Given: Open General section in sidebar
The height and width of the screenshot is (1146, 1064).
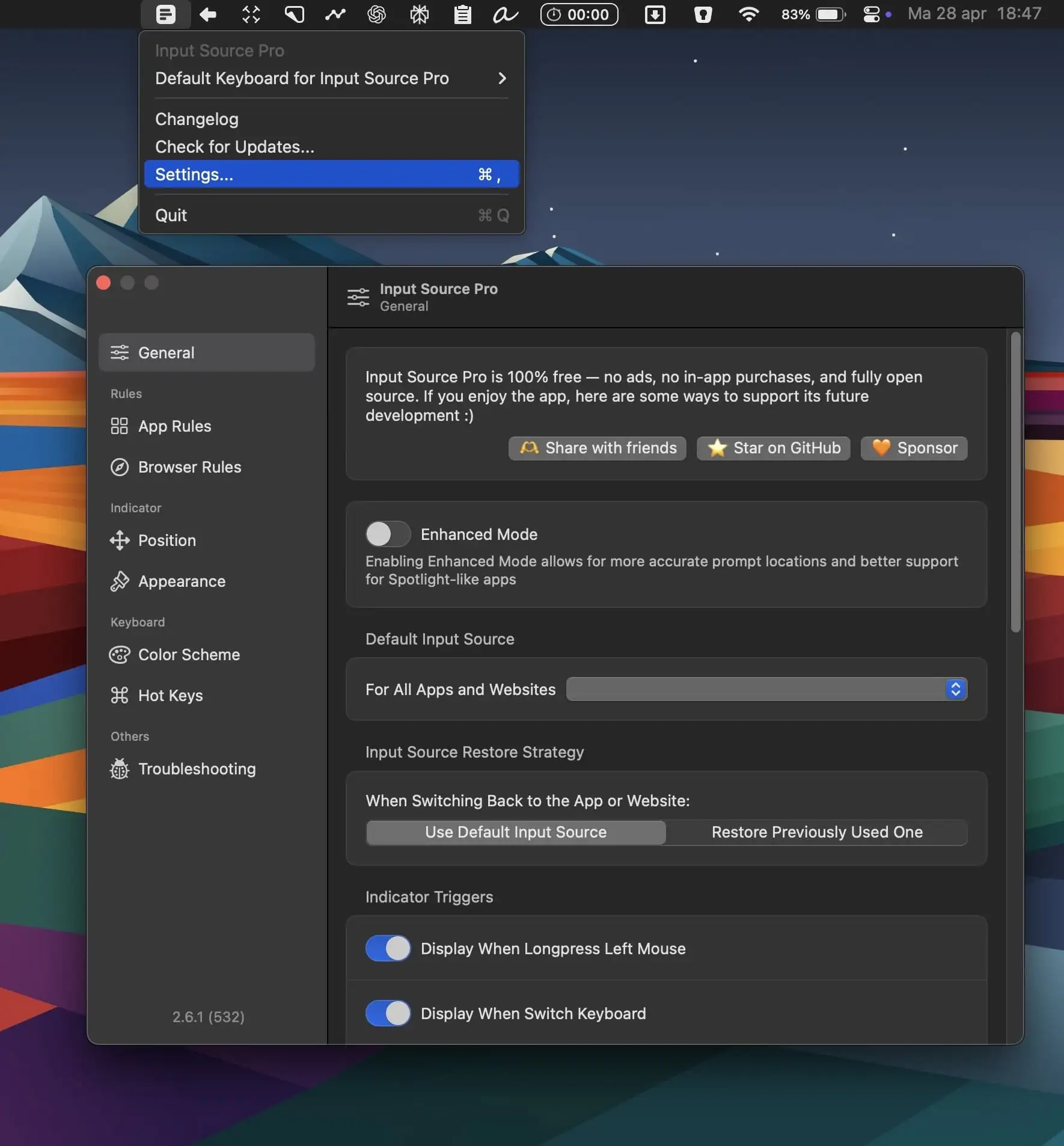Looking at the screenshot, I should pos(207,352).
